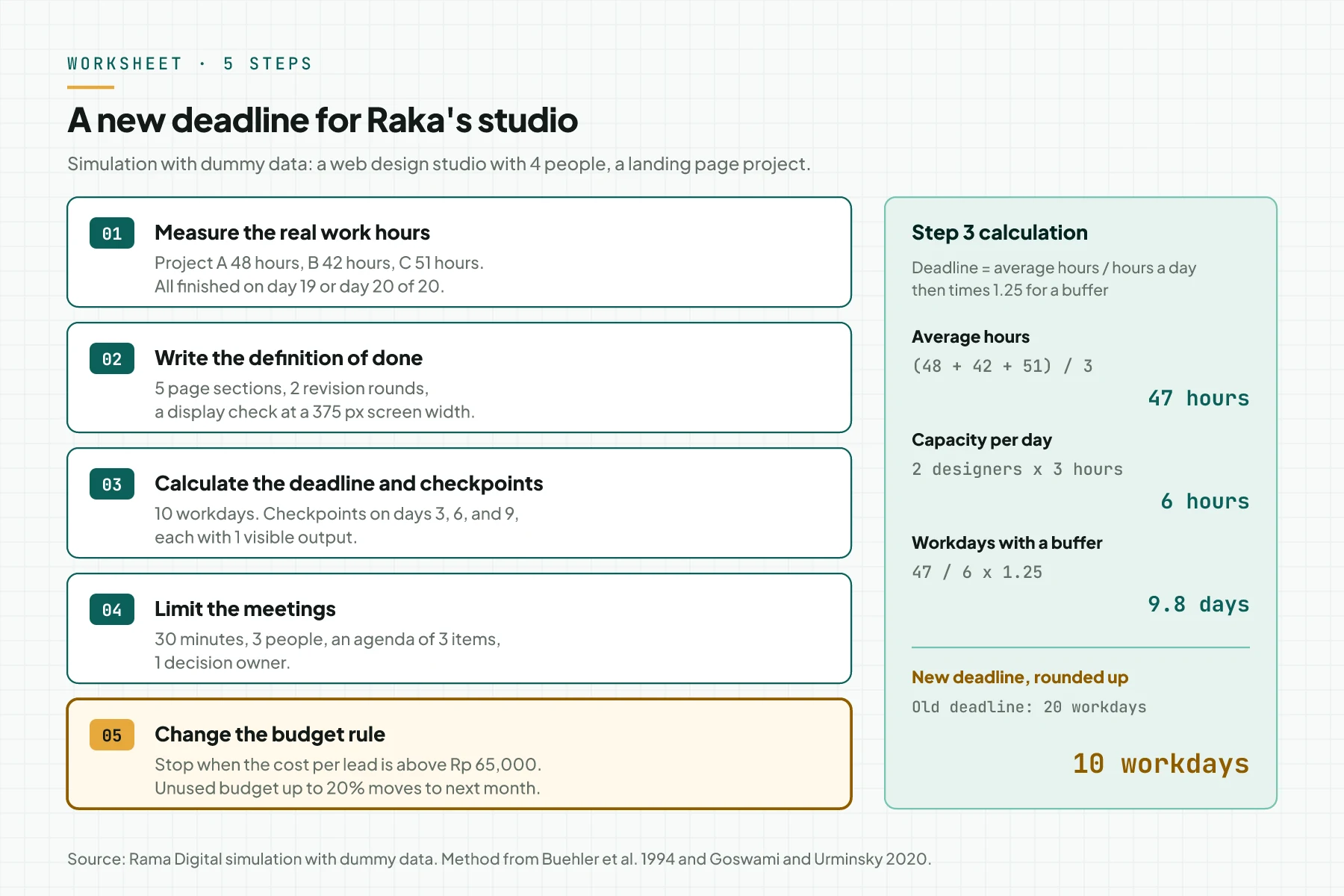Click 'Deadline = average hours / hours a day' text
The image size is (1344, 896).
click(1054, 268)
